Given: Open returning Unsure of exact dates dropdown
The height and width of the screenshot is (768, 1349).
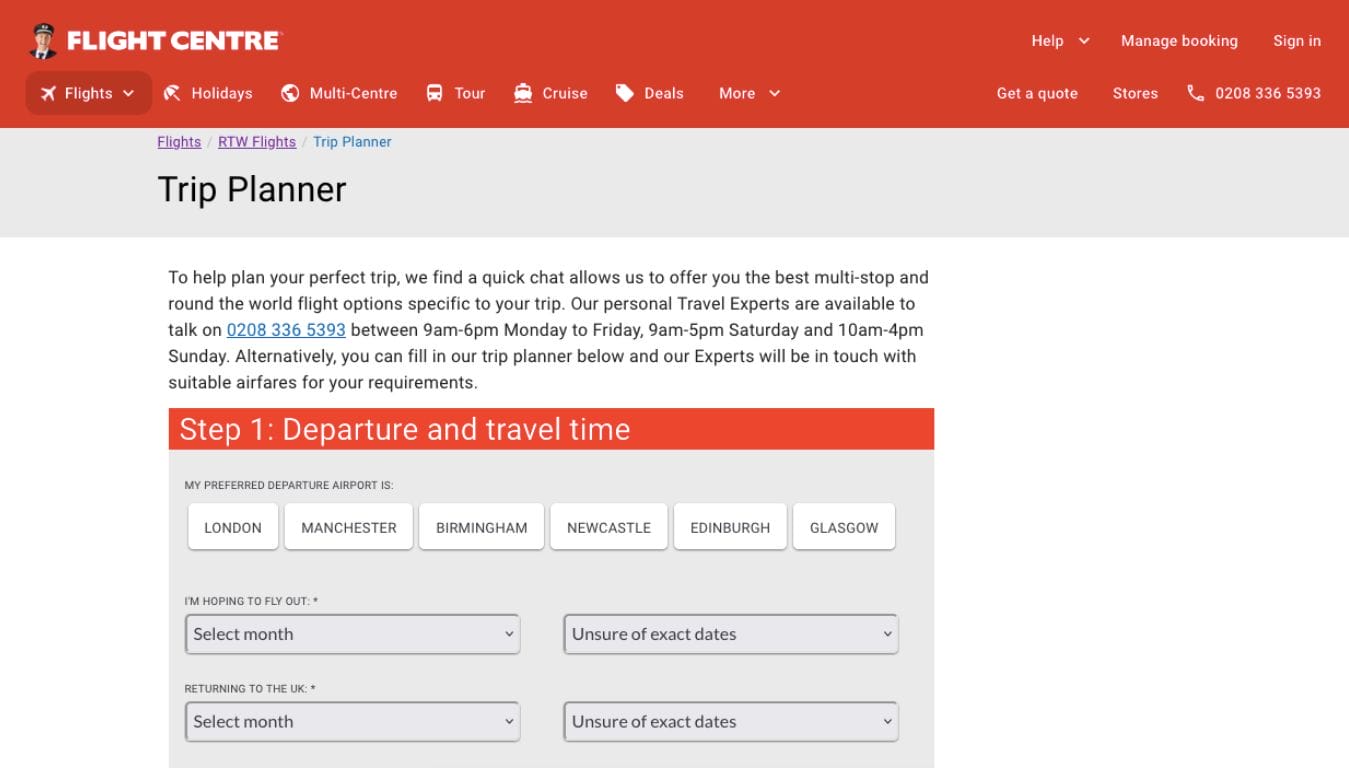Looking at the screenshot, I should tap(731, 722).
